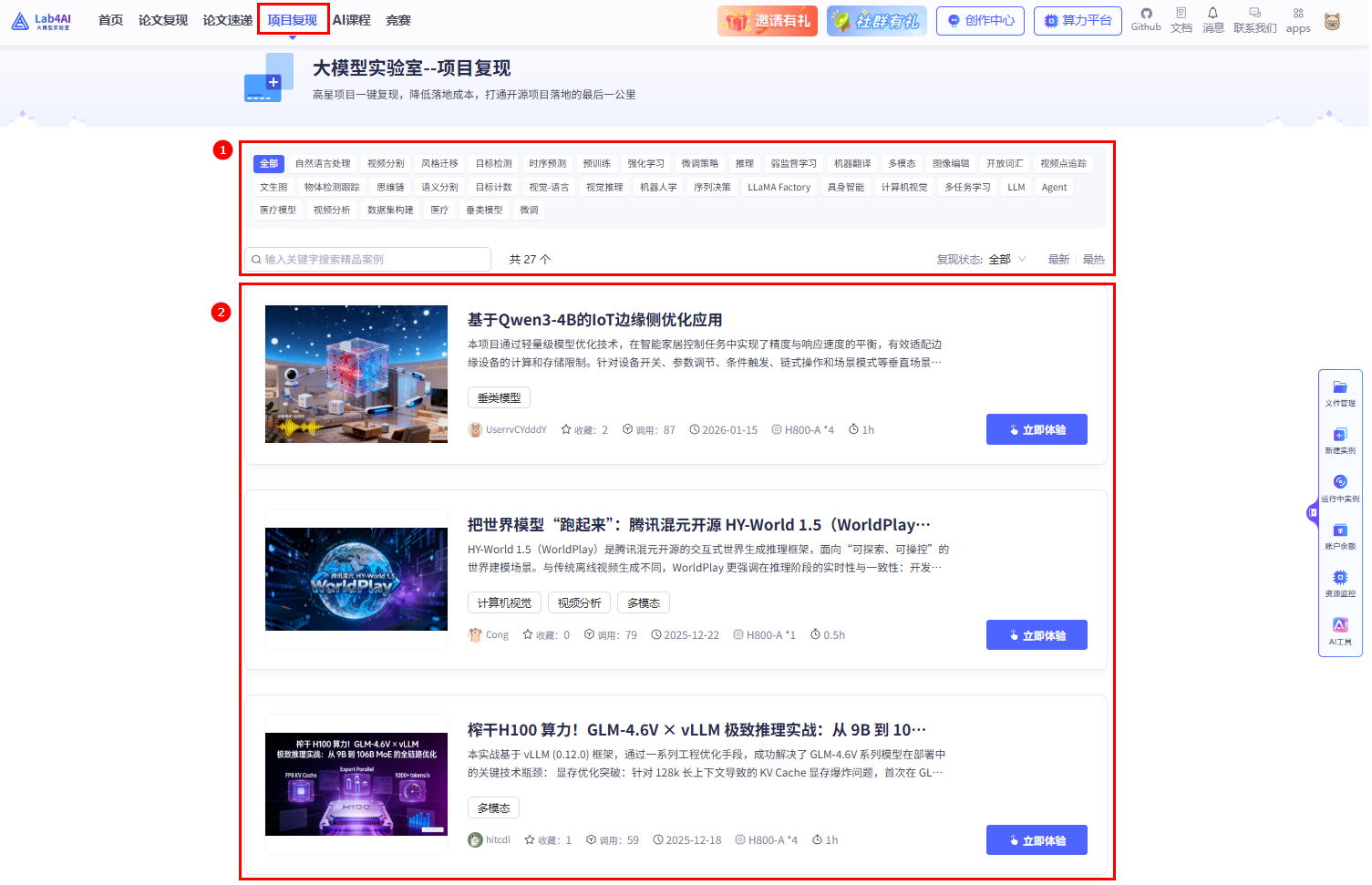The height and width of the screenshot is (885, 1372).
Task: Open the apps grid icon
Action: point(1297,20)
